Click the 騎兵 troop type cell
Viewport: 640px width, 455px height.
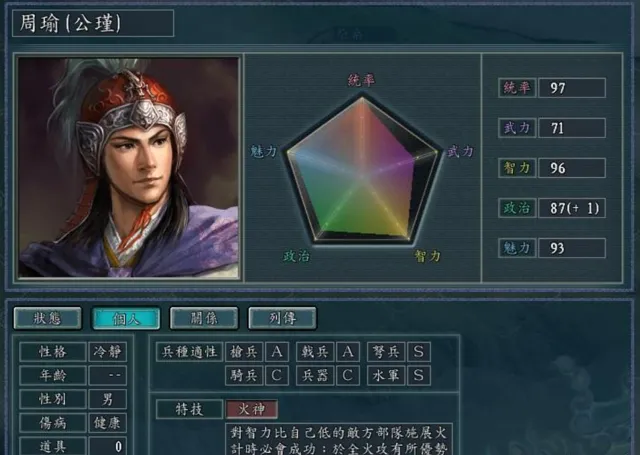[244, 375]
